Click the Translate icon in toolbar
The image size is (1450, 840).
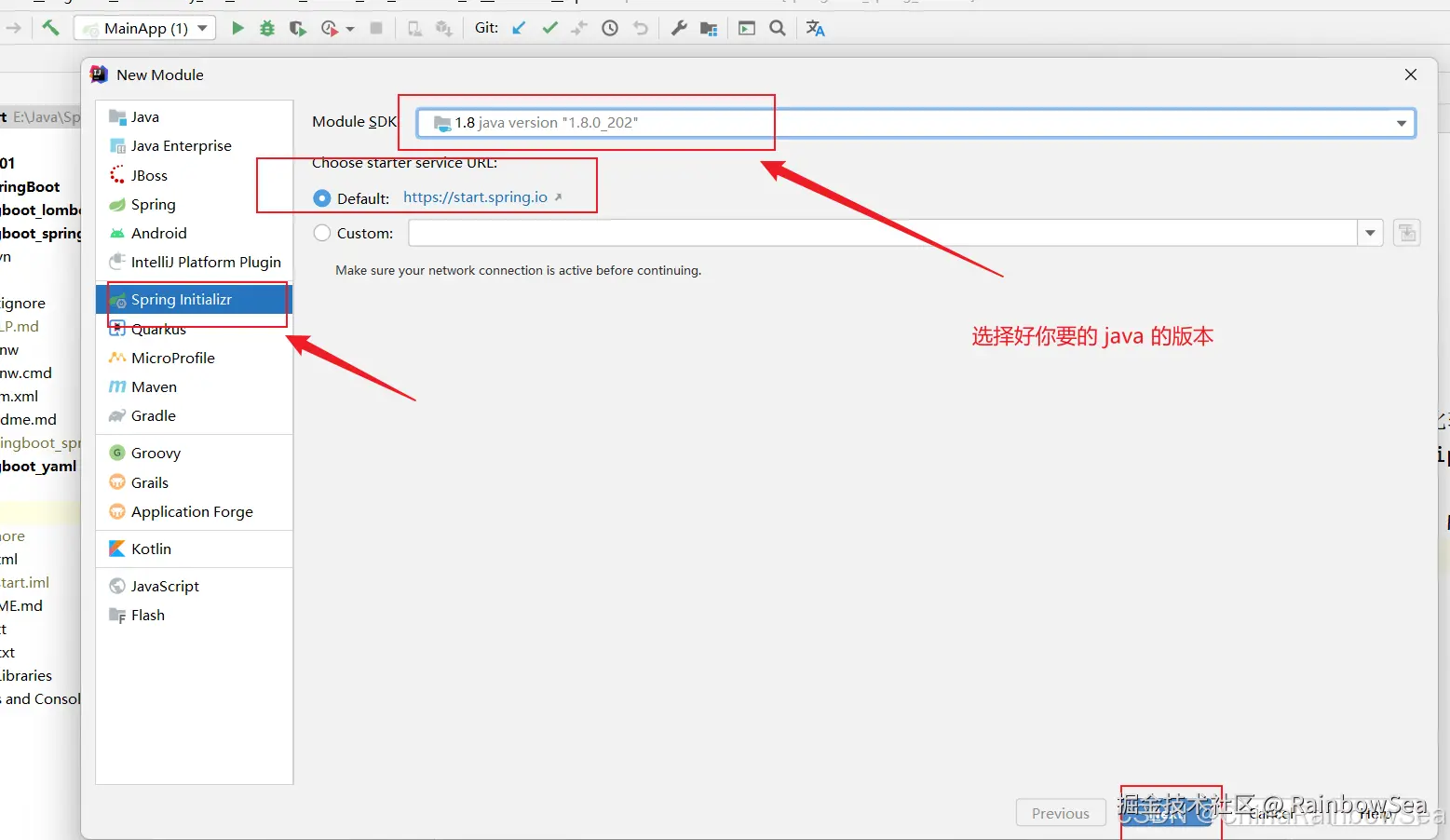point(816,28)
